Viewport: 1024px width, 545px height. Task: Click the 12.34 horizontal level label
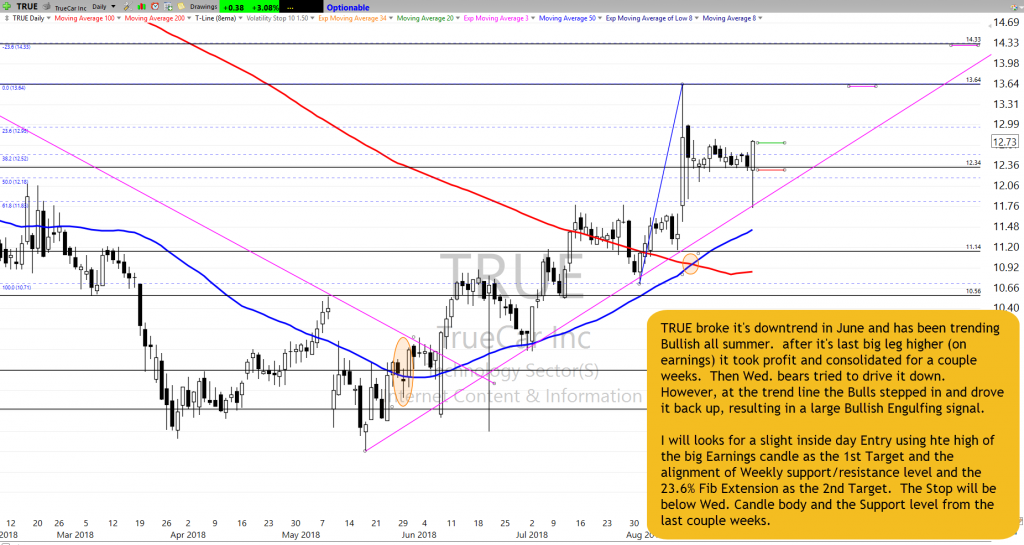[973, 163]
